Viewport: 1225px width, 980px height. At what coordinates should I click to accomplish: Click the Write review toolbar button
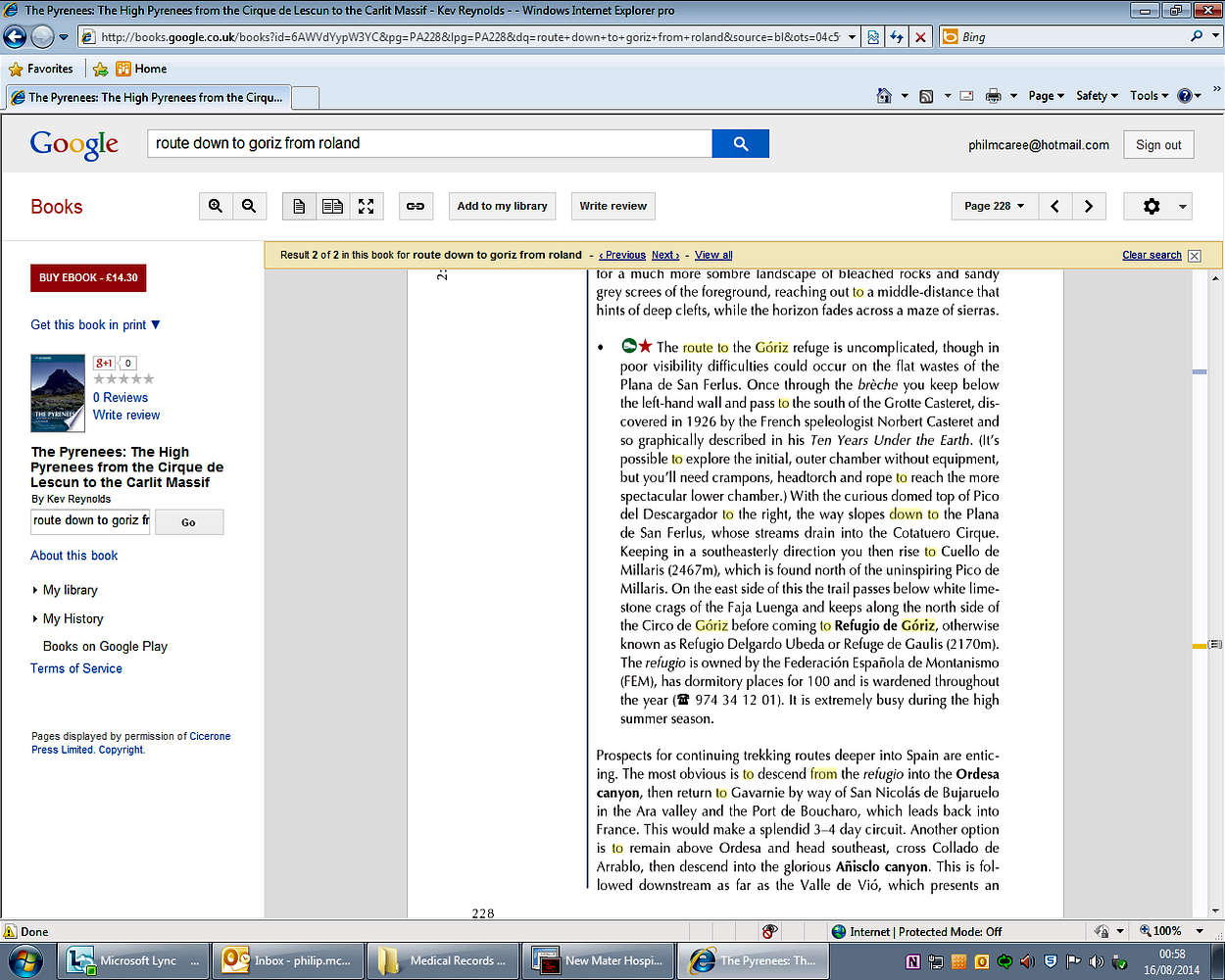pos(612,206)
